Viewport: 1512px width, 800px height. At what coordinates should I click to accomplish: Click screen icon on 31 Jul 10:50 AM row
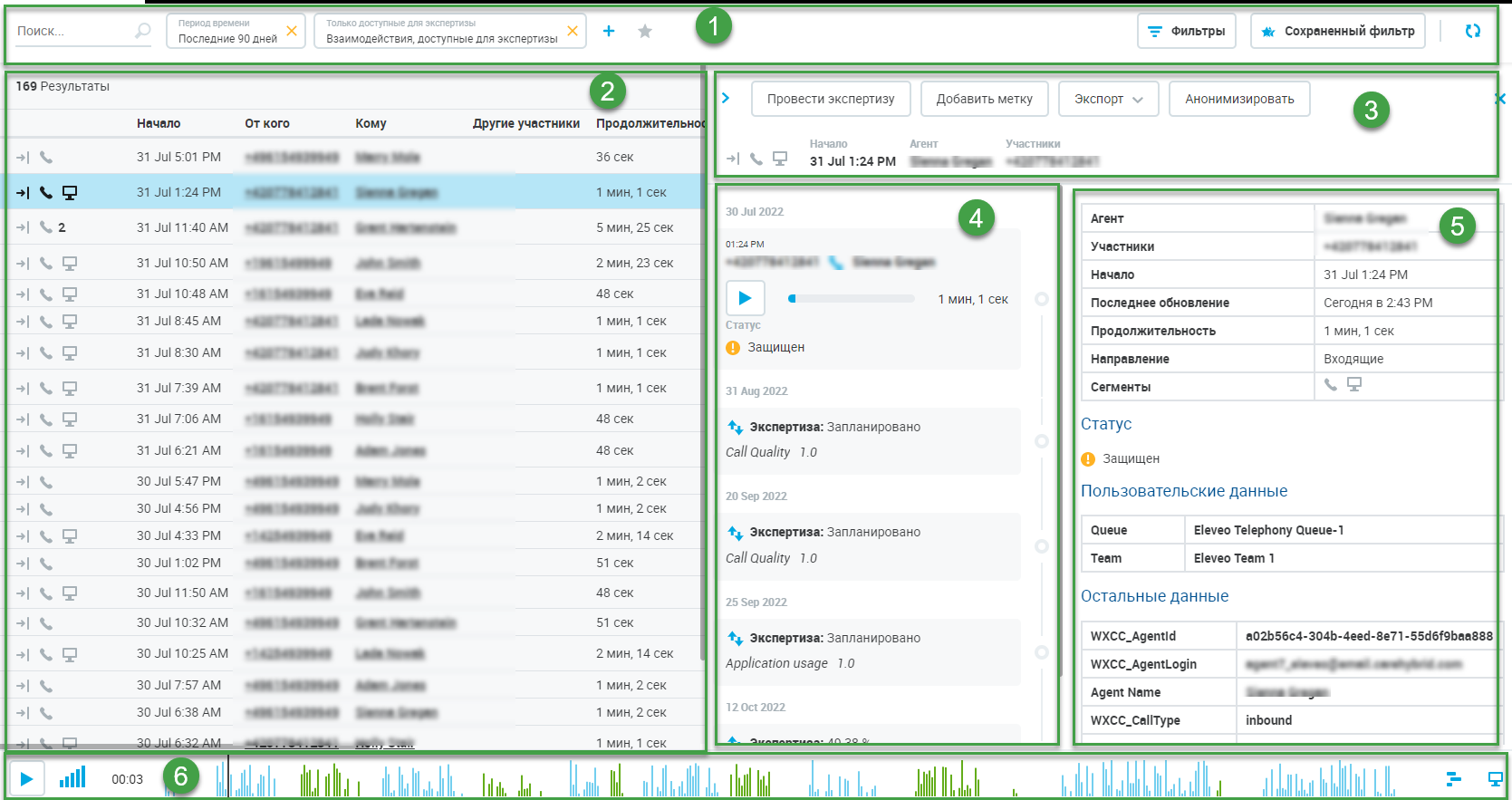[70, 263]
